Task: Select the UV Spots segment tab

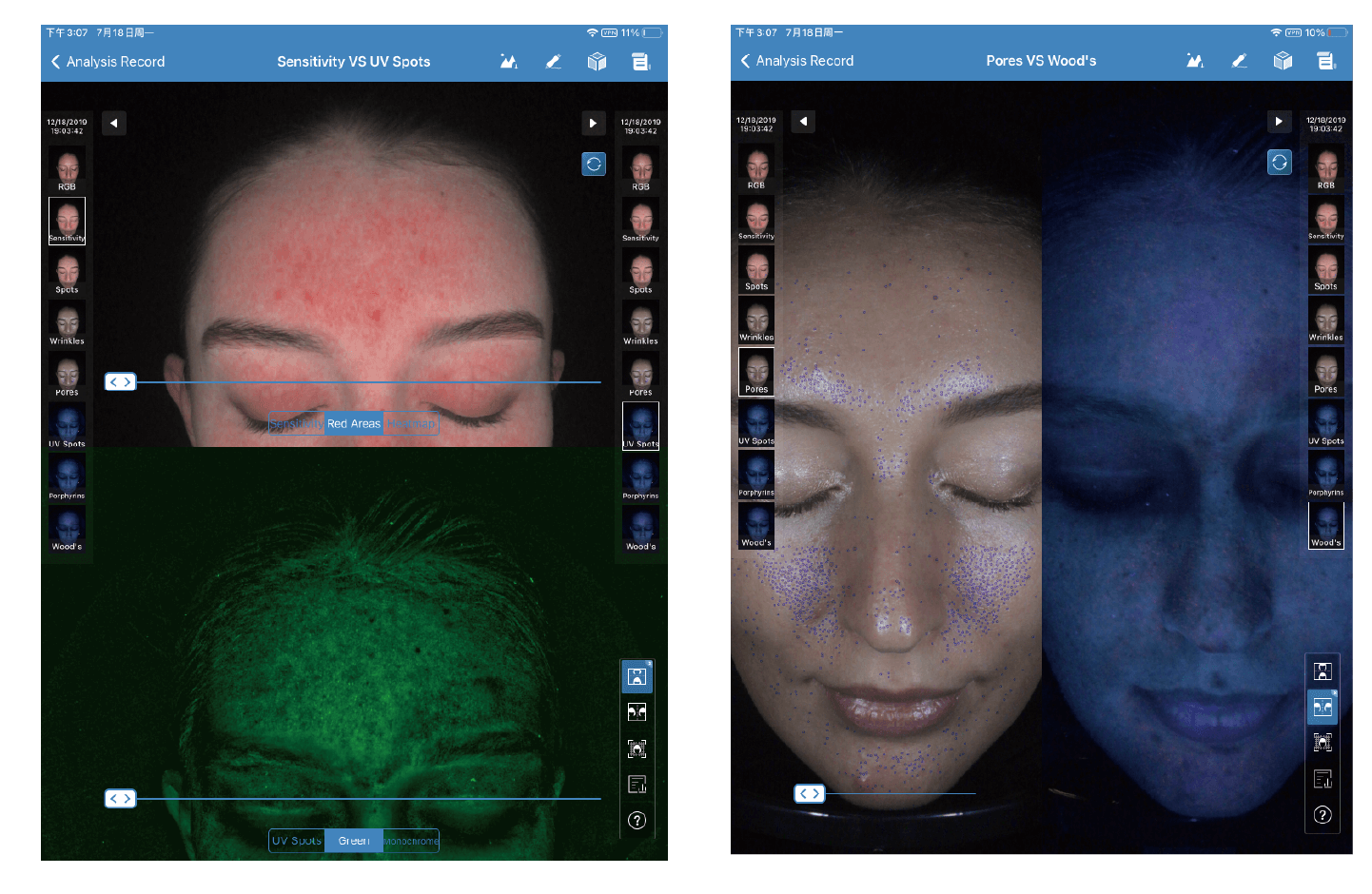Action: pyautogui.click(x=296, y=840)
